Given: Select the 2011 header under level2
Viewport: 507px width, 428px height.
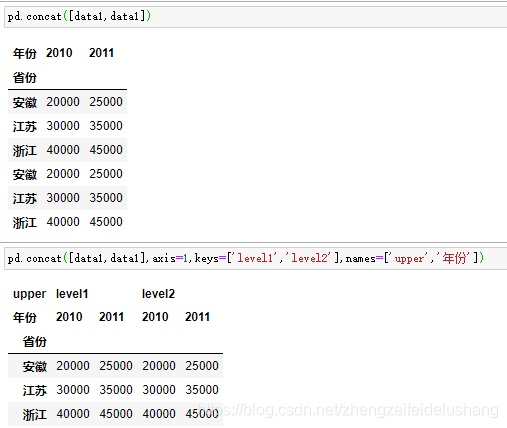Looking at the screenshot, I should 197,317.
